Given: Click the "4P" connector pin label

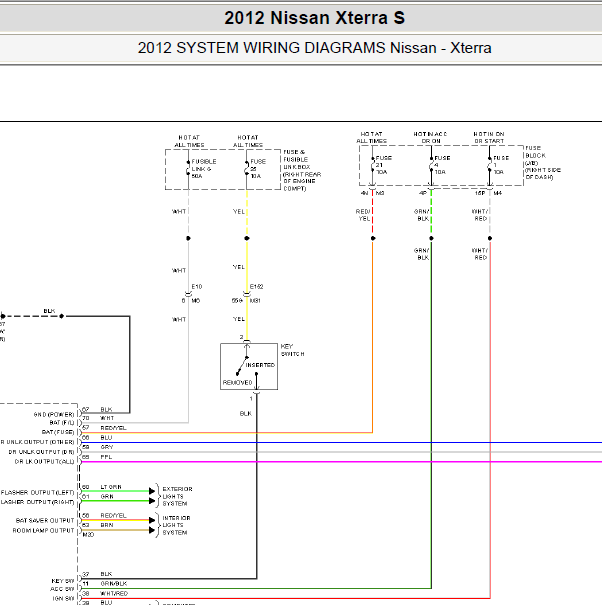Looking at the screenshot, I should pyautogui.click(x=423, y=193).
